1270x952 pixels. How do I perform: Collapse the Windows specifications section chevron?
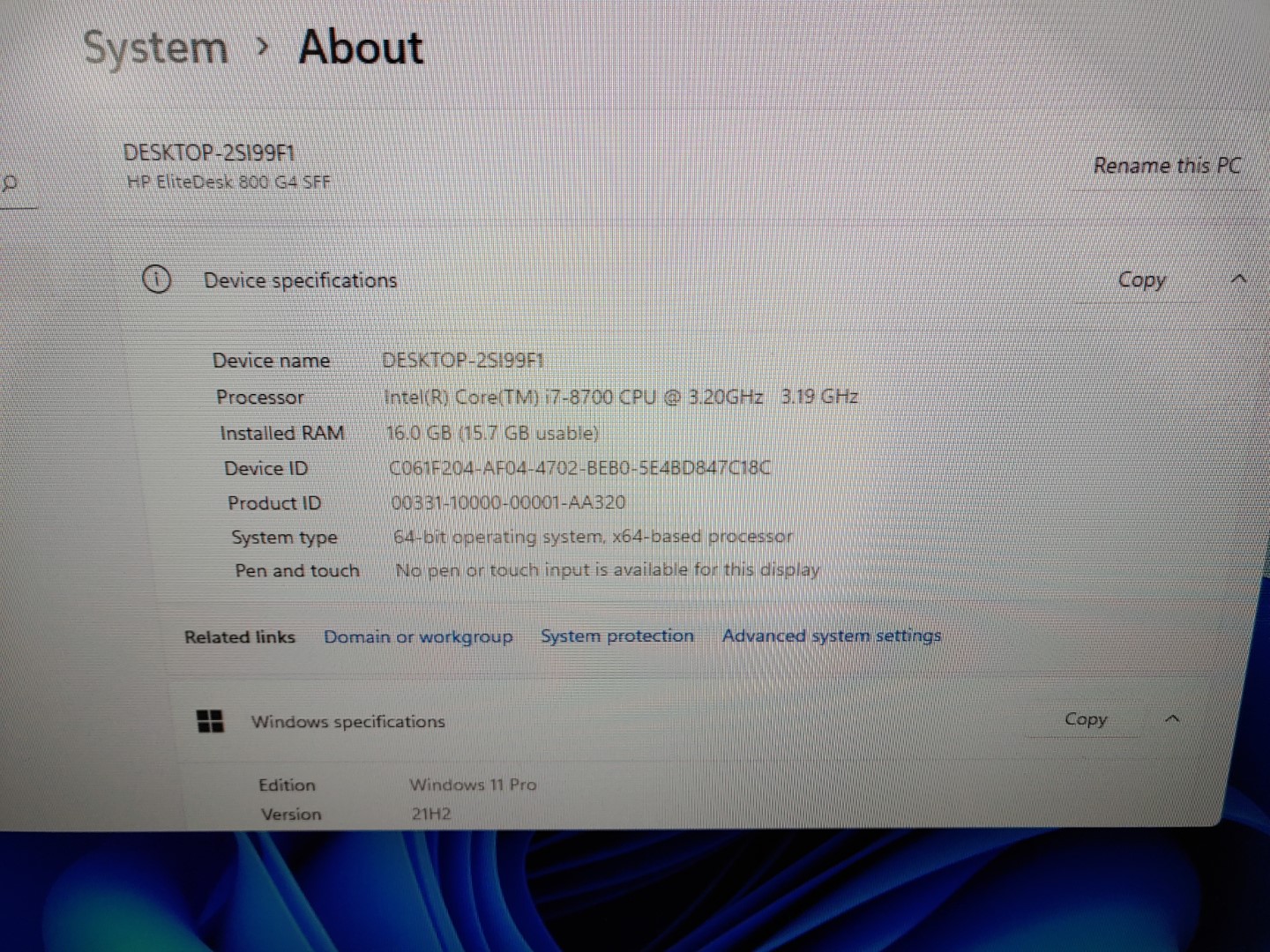1172,719
